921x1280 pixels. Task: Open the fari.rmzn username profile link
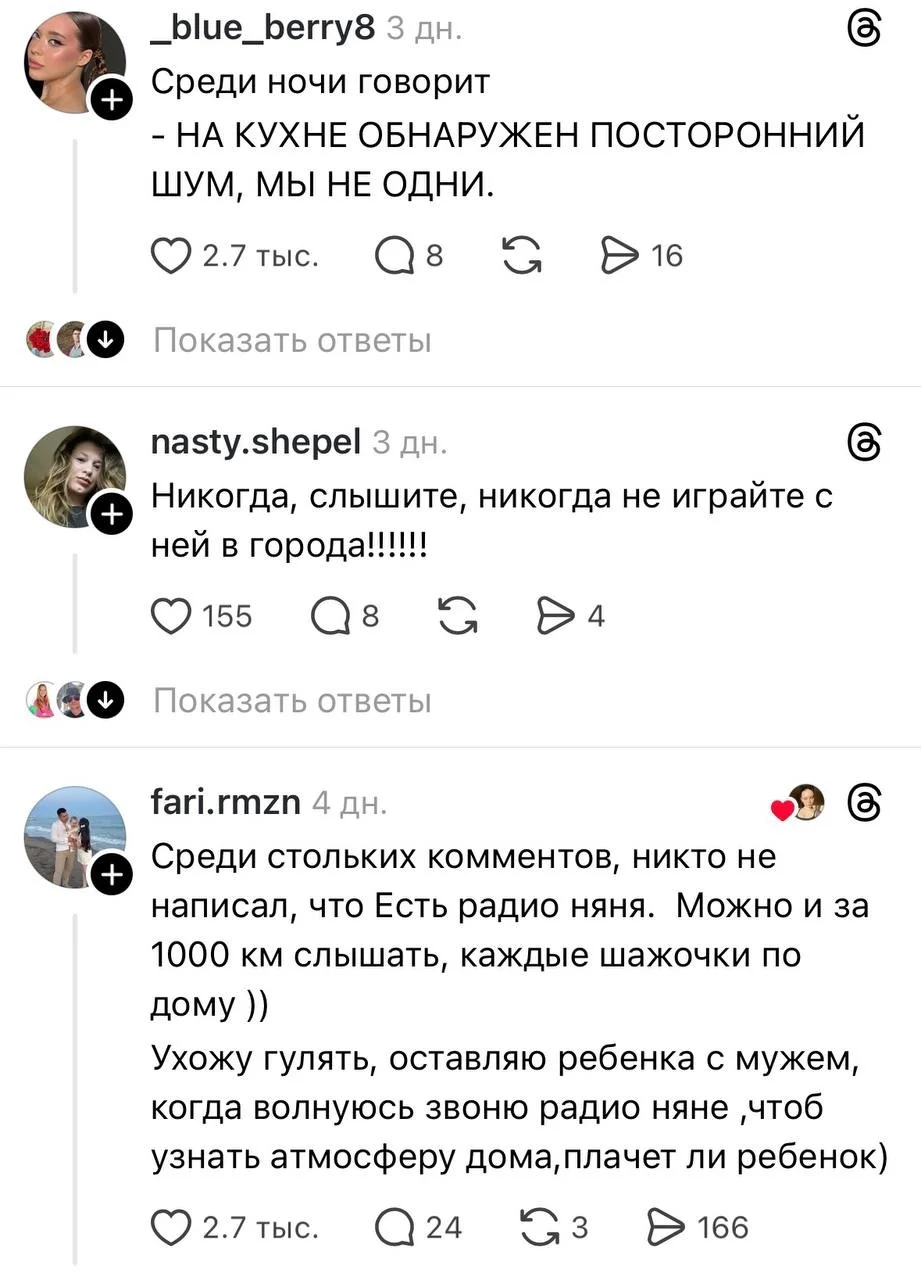pos(226,801)
